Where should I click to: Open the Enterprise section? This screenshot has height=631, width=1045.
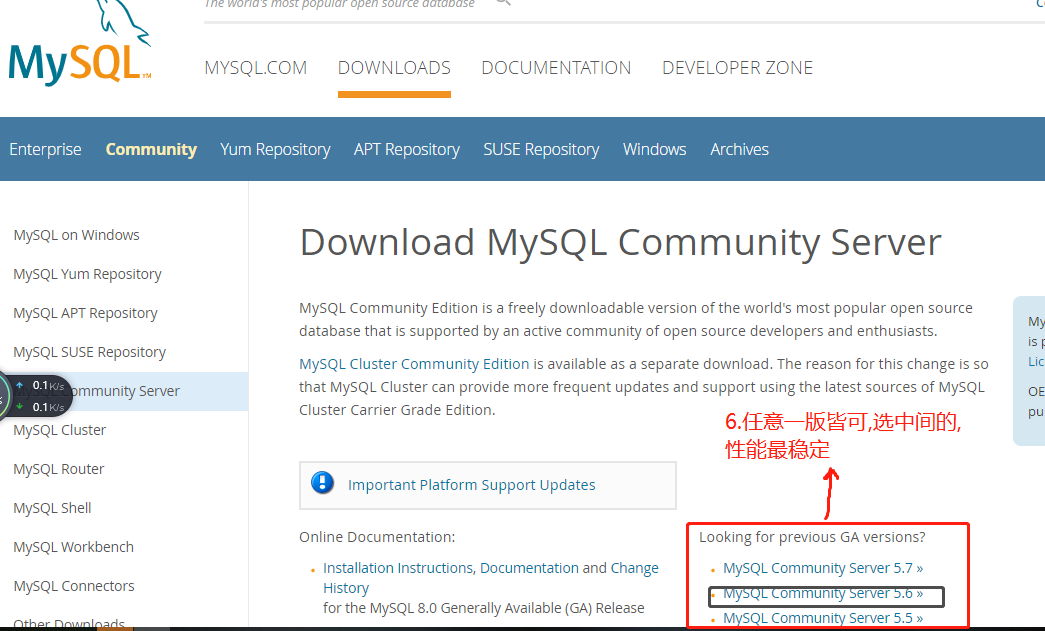coord(45,149)
